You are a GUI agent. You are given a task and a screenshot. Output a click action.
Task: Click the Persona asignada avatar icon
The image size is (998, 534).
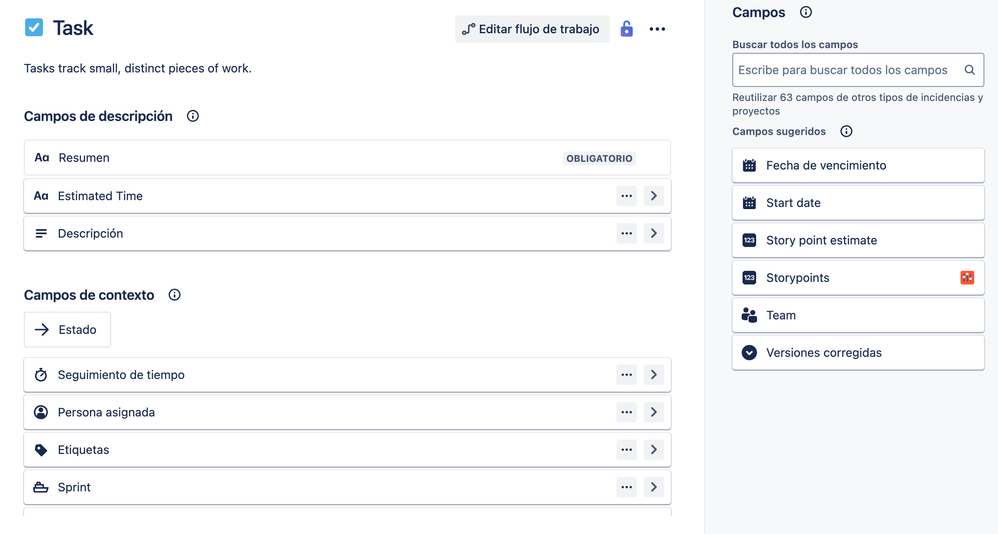coord(41,412)
